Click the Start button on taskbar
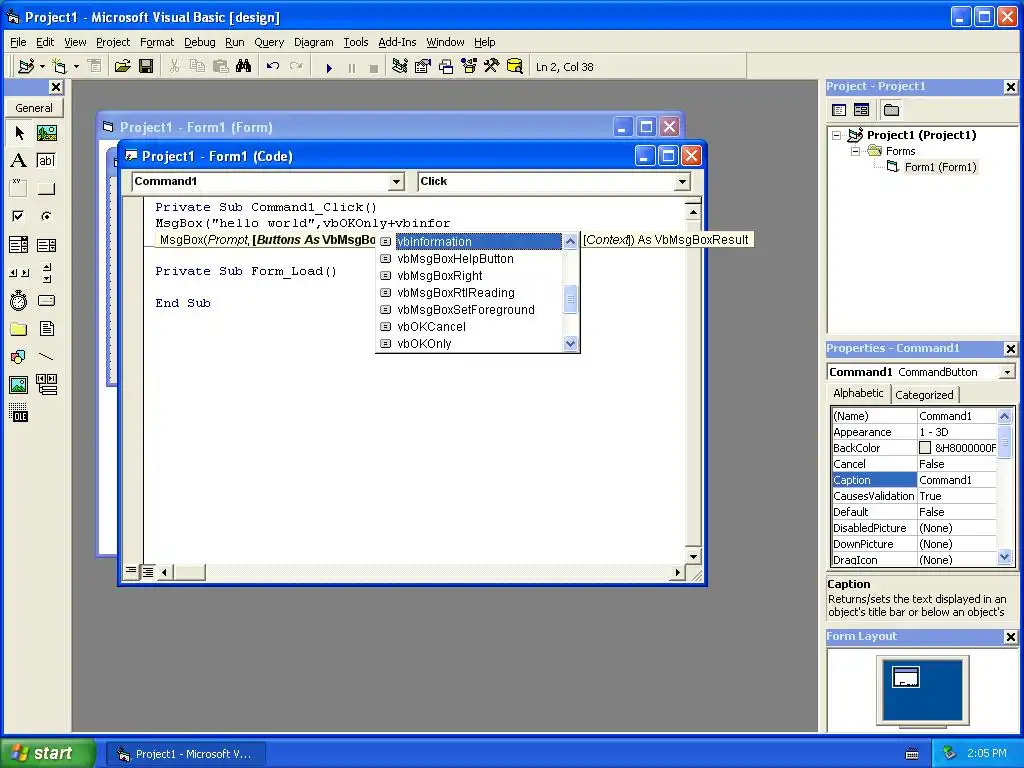Screen dimensions: 1024x768 46,753
